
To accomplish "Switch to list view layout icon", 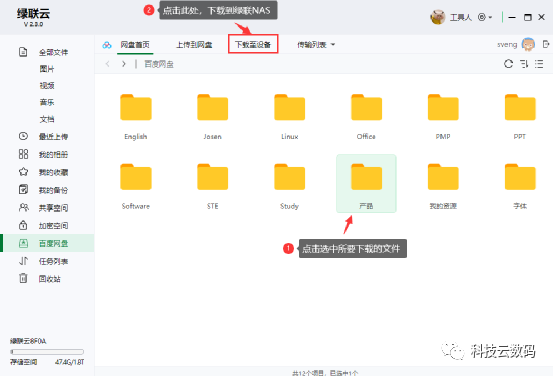I will tap(539, 64).
